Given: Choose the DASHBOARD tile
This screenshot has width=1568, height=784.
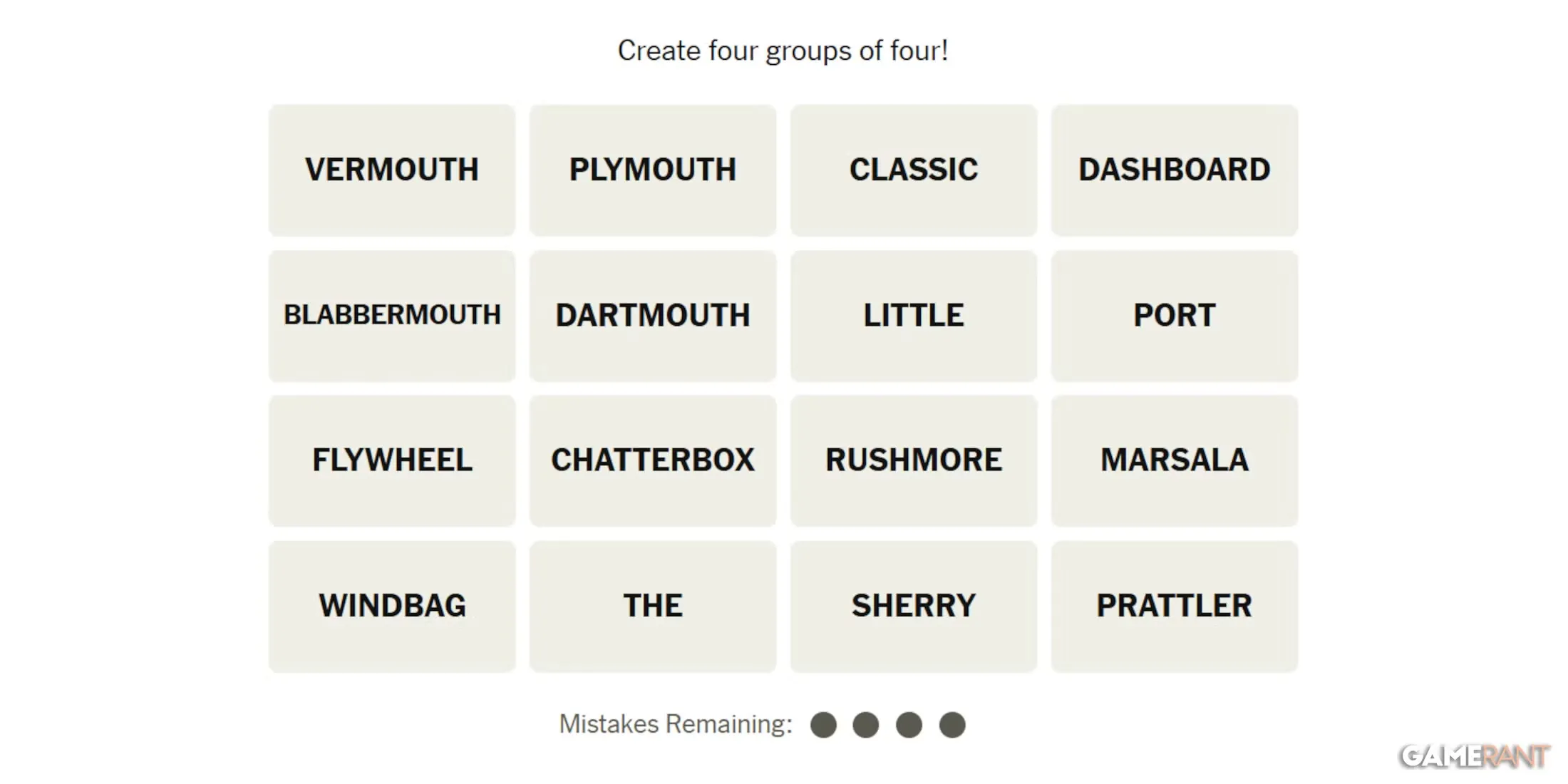Looking at the screenshot, I should [x=1175, y=170].
